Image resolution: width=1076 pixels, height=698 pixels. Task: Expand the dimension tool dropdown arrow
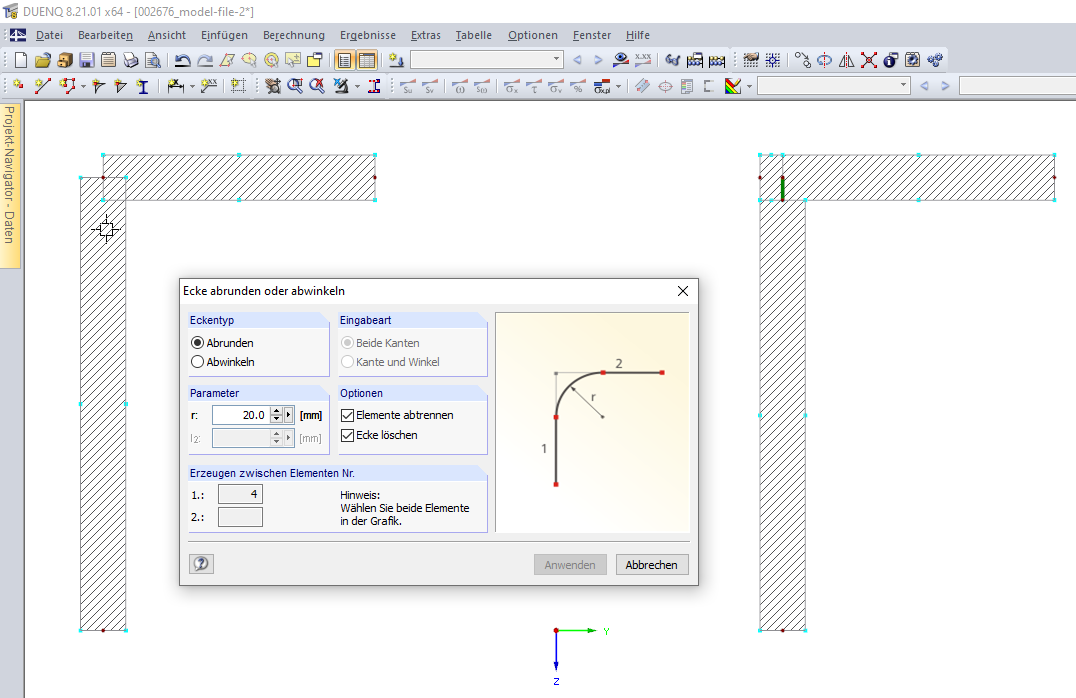[191, 86]
